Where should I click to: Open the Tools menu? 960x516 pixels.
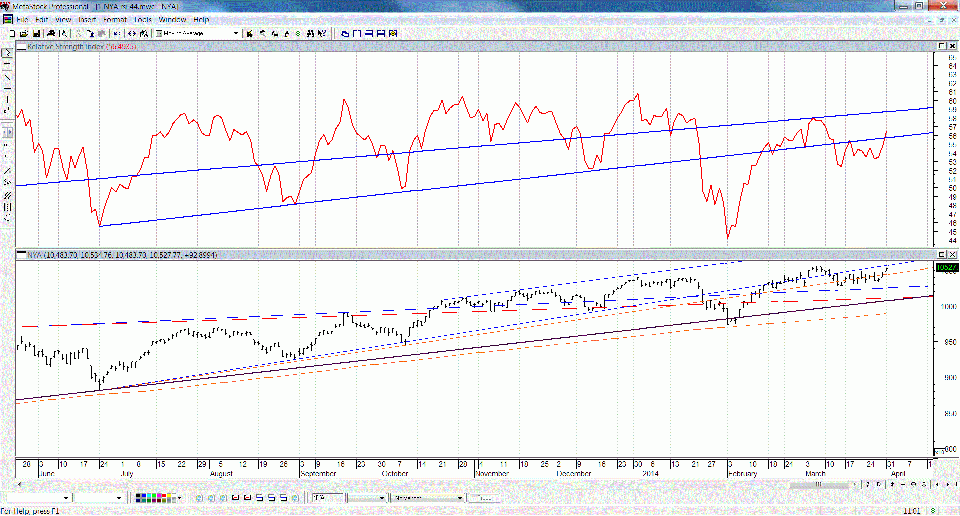(143, 19)
